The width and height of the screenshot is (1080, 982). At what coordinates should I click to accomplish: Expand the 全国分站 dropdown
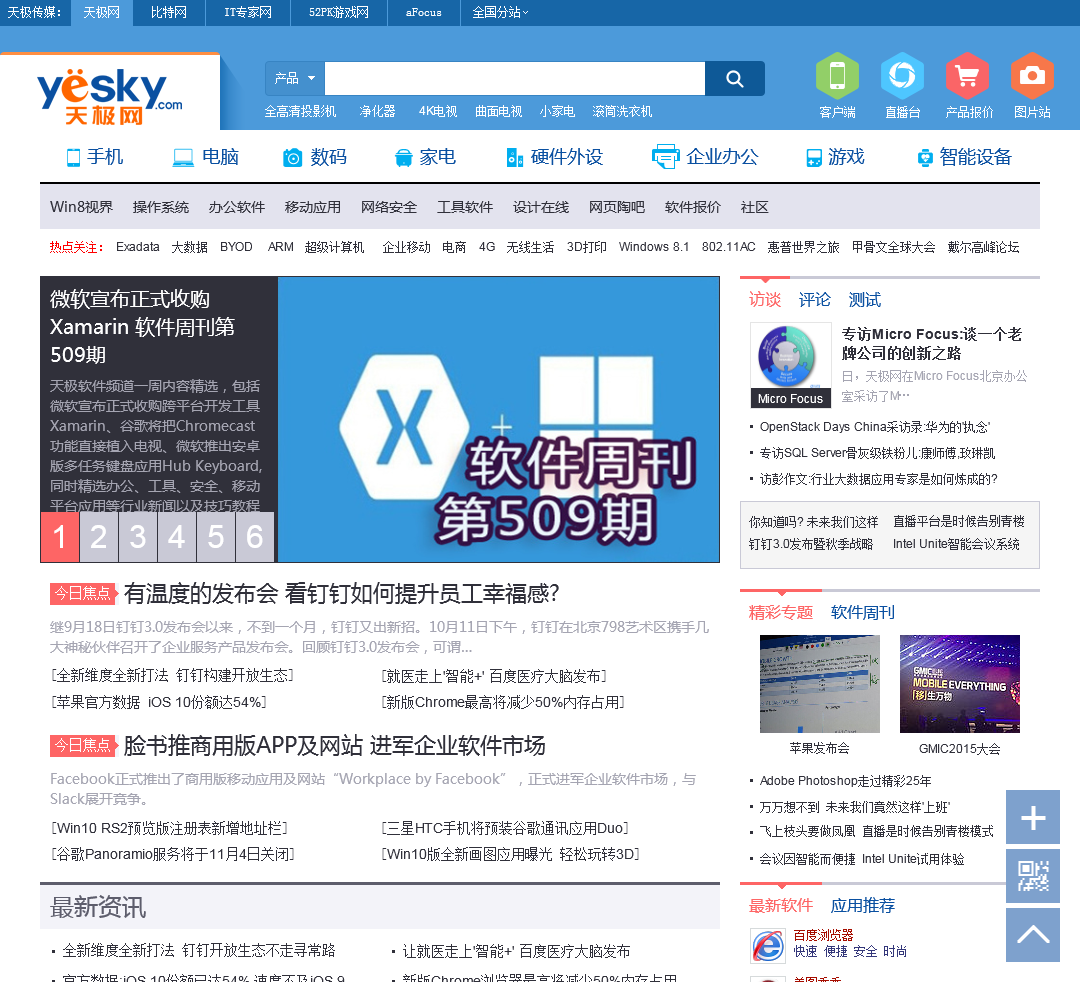tap(500, 12)
